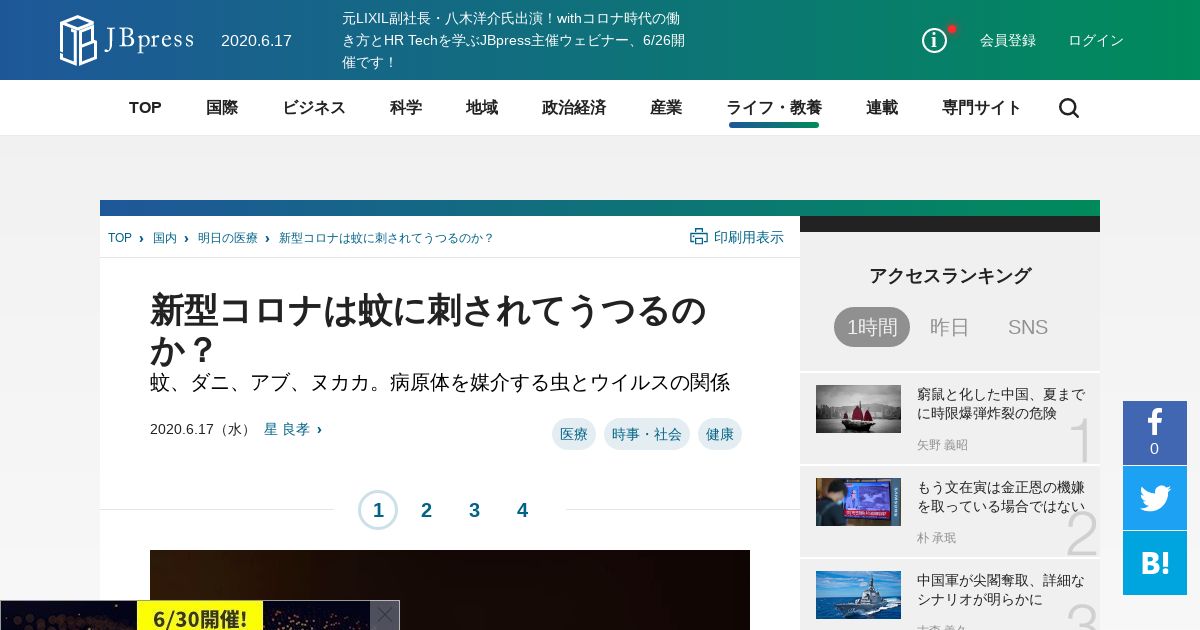Open the red-sailed boat thumbnail
This screenshot has width=1200, height=630.
[x=858, y=409]
